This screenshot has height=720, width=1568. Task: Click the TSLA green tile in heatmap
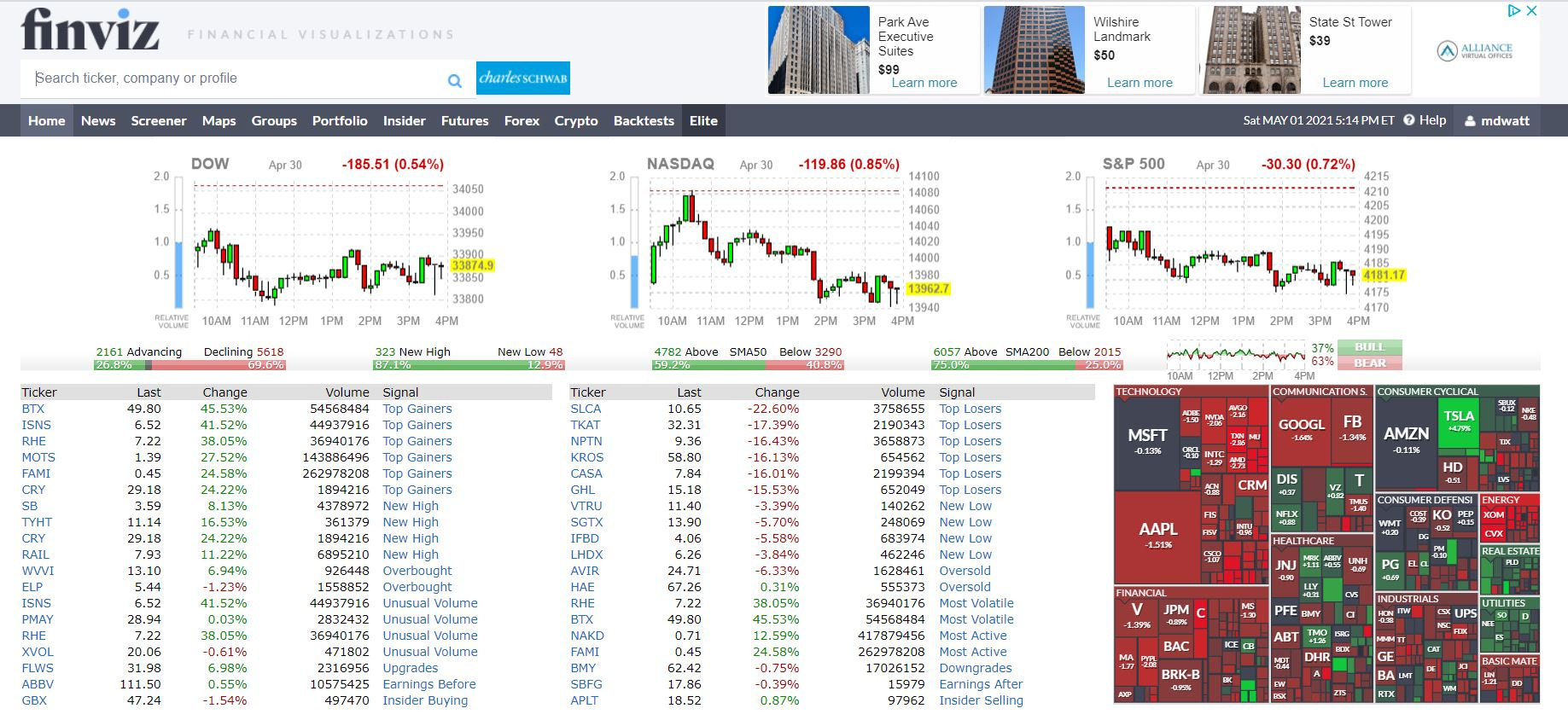click(x=1459, y=421)
